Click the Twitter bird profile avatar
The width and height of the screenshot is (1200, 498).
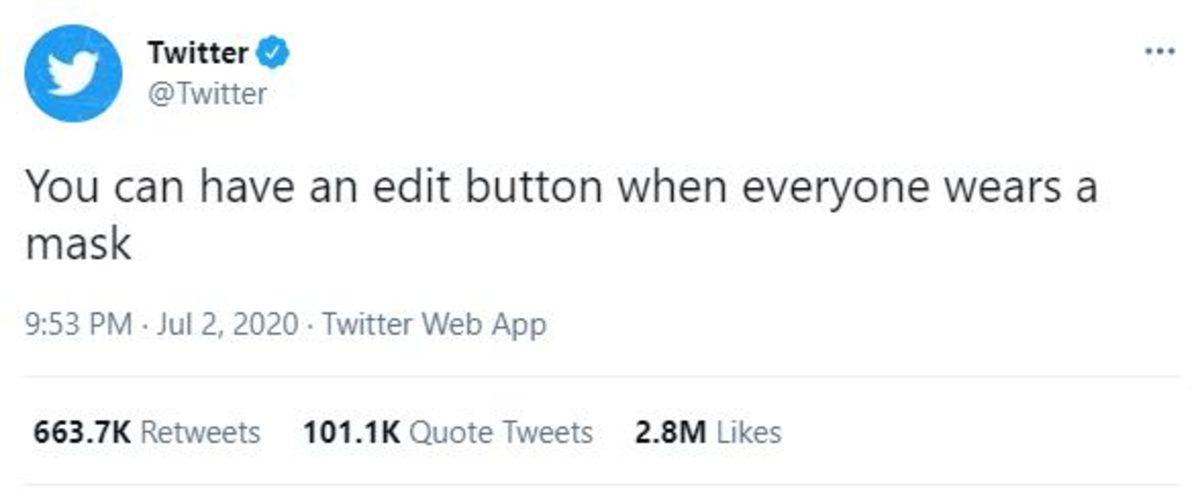tap(73, 71)
